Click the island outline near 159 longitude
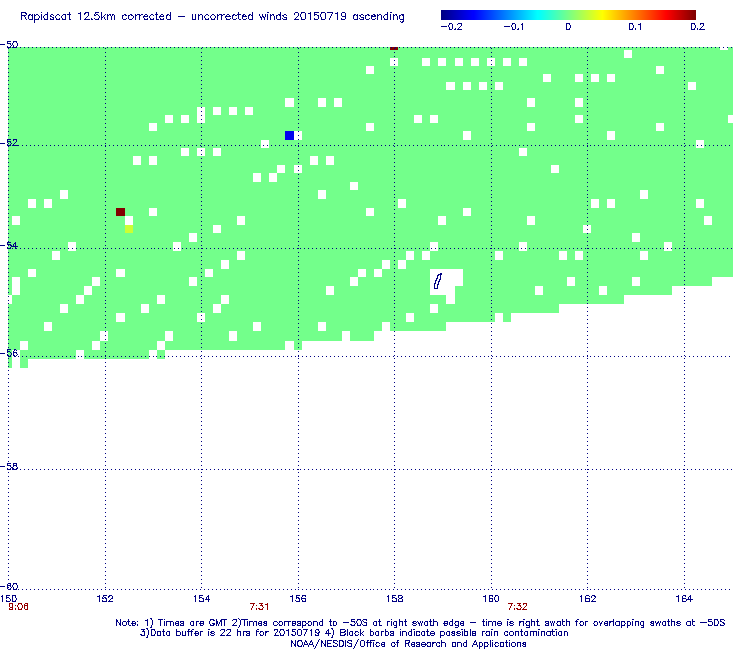Screen dimensions: 740x650 click(x=438, y=281)
